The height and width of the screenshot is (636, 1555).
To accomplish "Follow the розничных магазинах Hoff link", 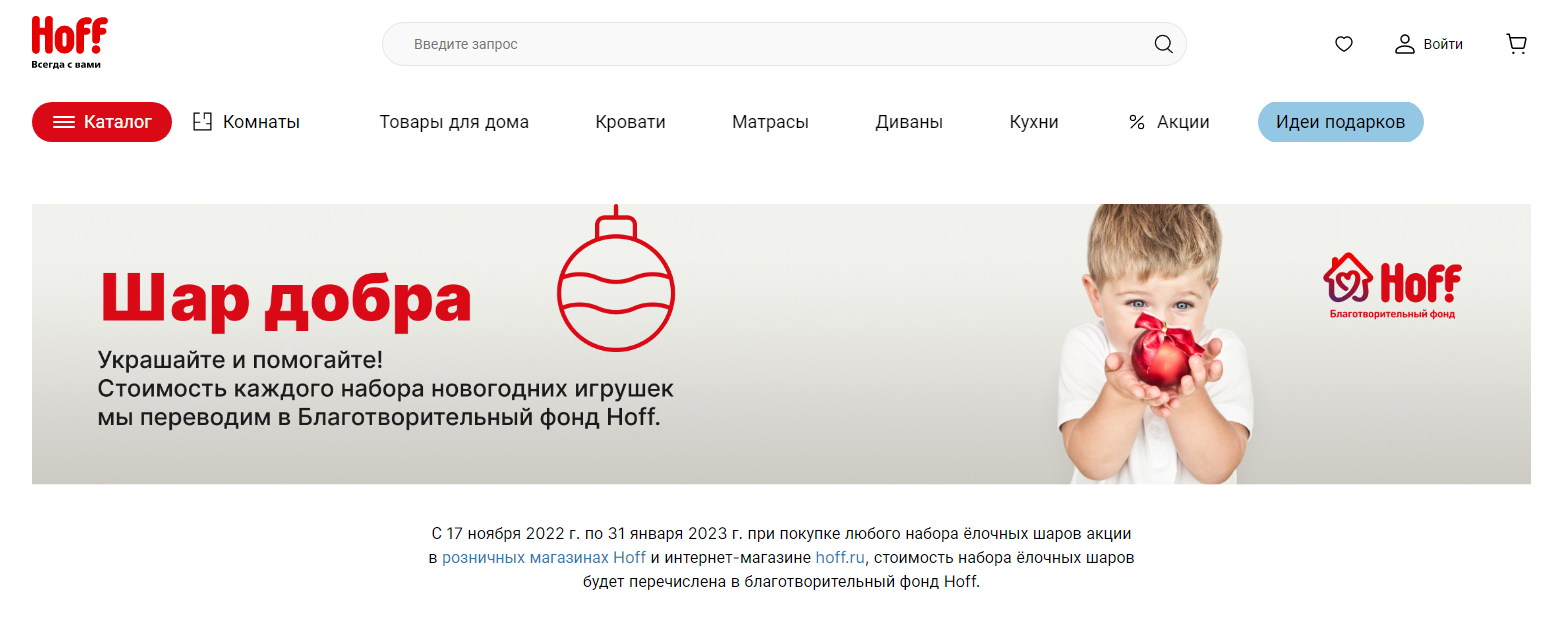I will pos(544,557).
